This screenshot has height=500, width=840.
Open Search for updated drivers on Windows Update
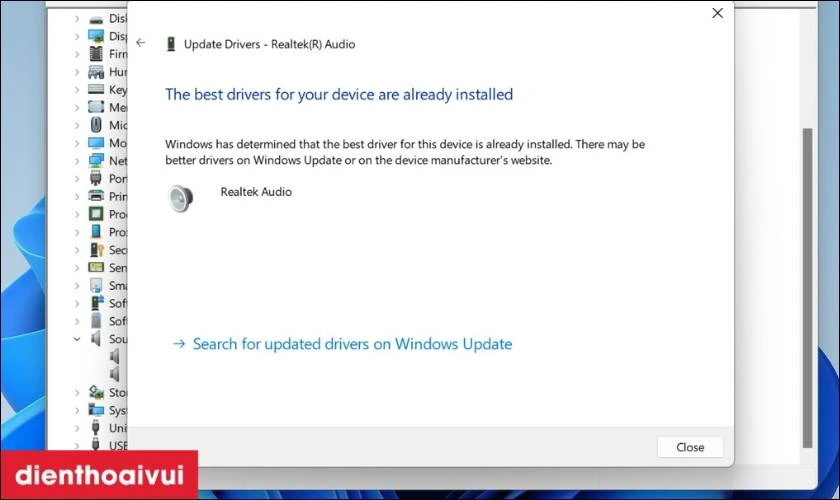[343, 344]
